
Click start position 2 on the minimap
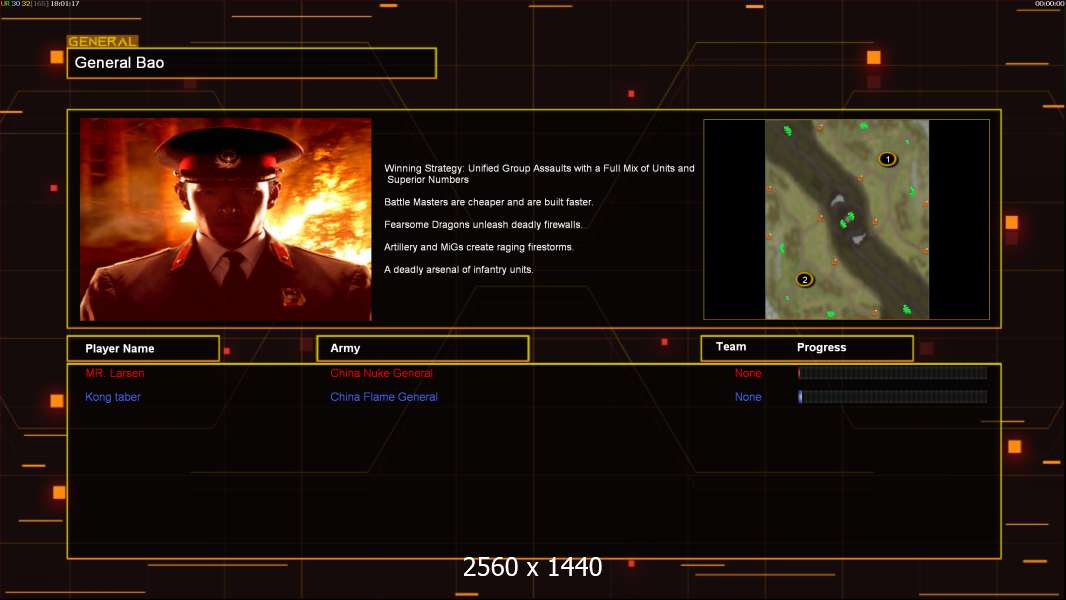pyautogui.click(x=804, y=279)
